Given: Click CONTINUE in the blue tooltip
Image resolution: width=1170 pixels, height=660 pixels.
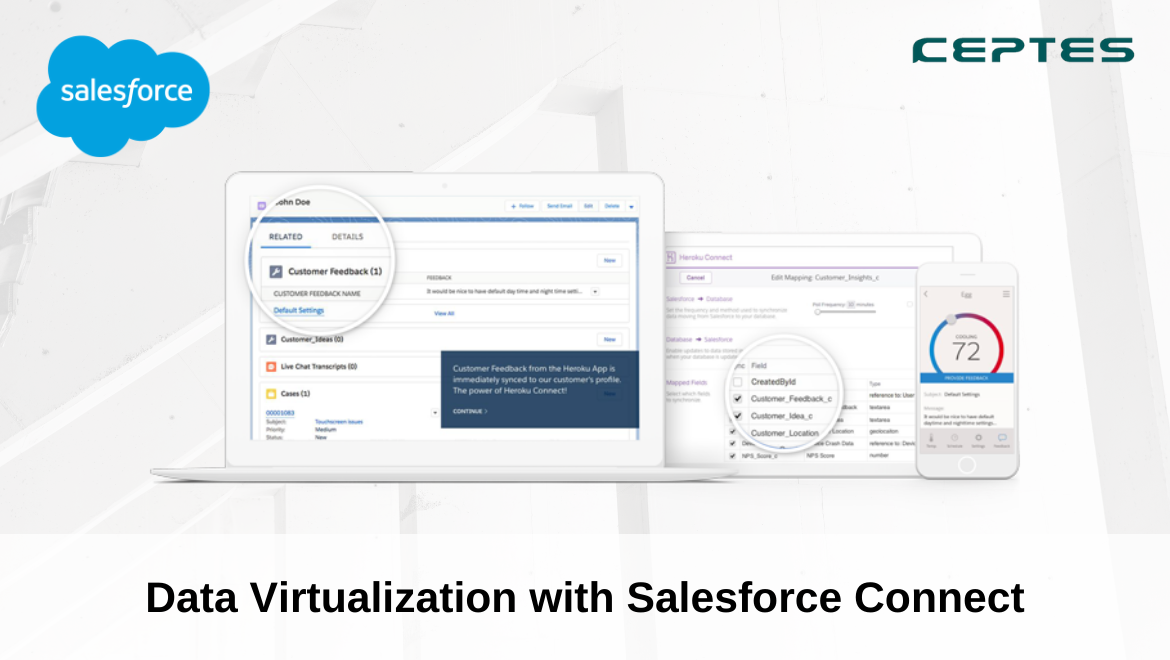Looking at the screenshot, I should (470, 412).
